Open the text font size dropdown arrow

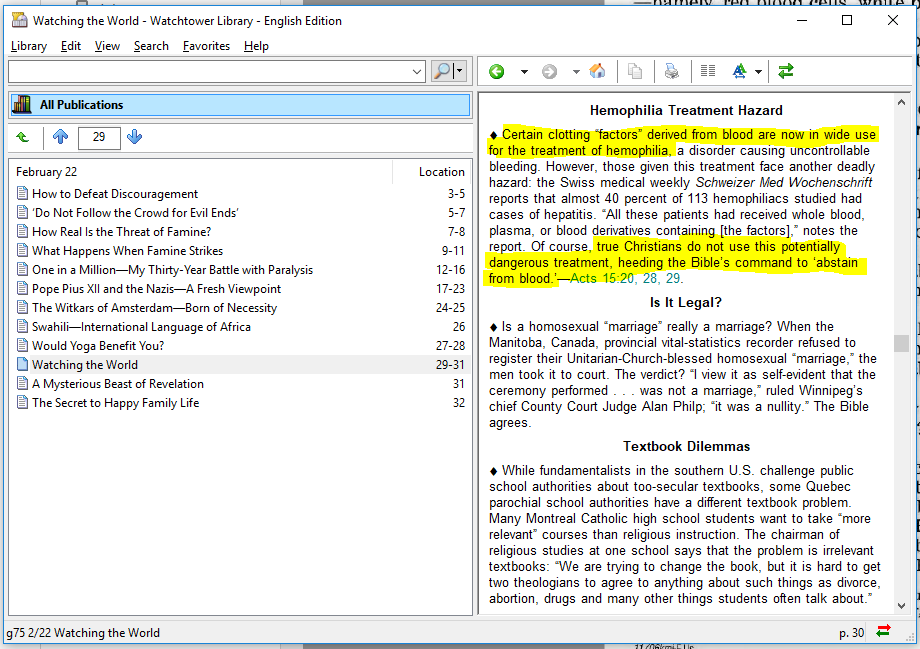[x=758, y=71]
